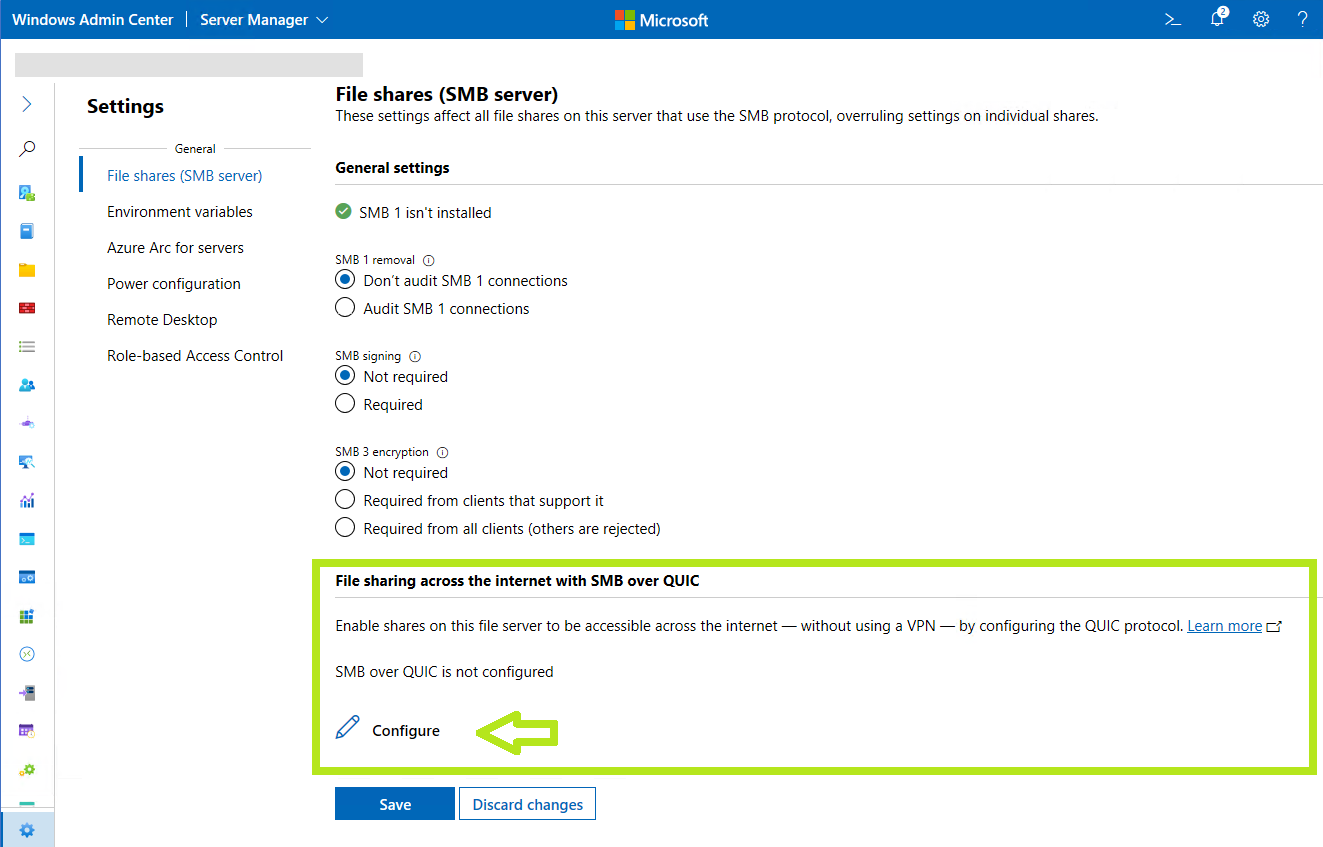Open the PowerShell tool in the sidebar
The width and height of the screenshot is (1323, 847).
click(x=27, y=539)
